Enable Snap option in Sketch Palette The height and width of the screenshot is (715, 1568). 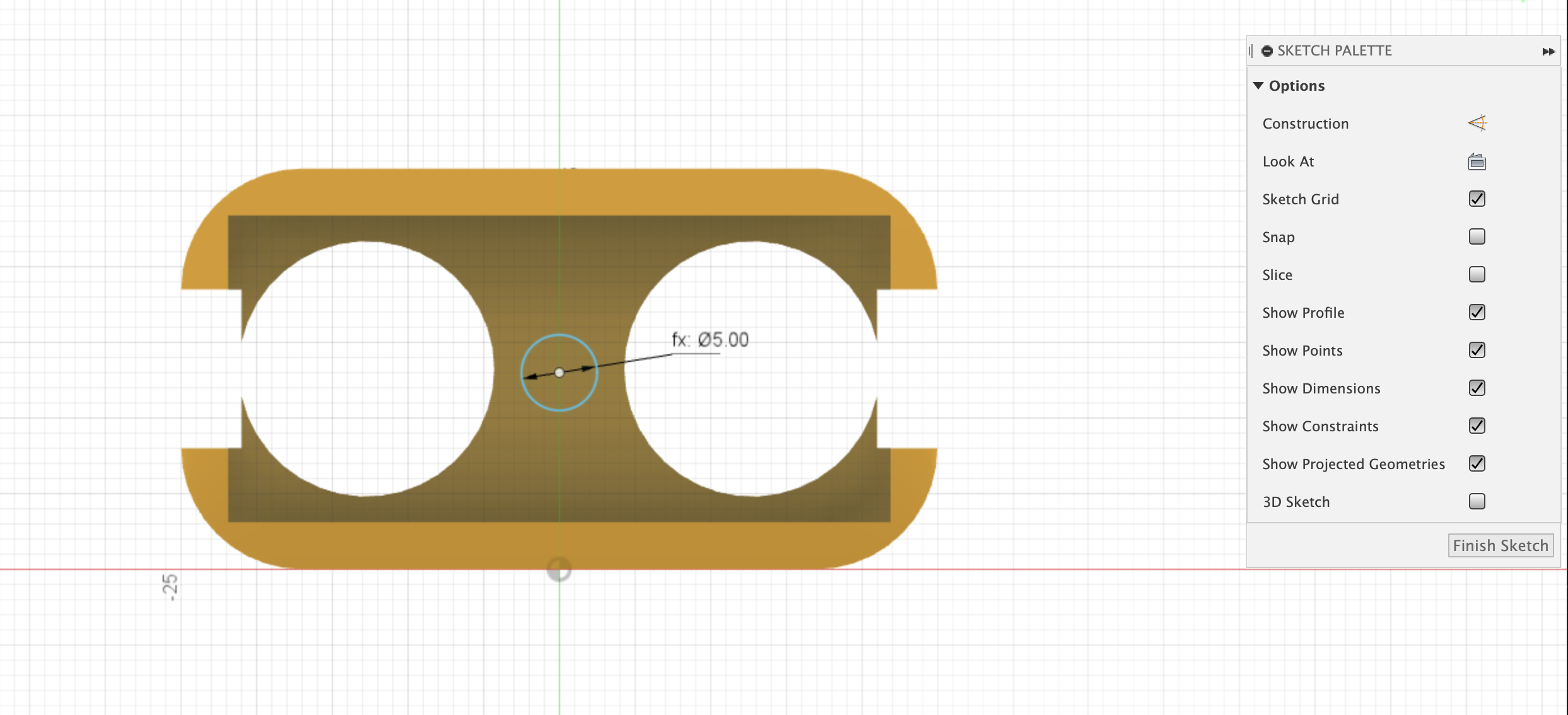[1477, 236]
